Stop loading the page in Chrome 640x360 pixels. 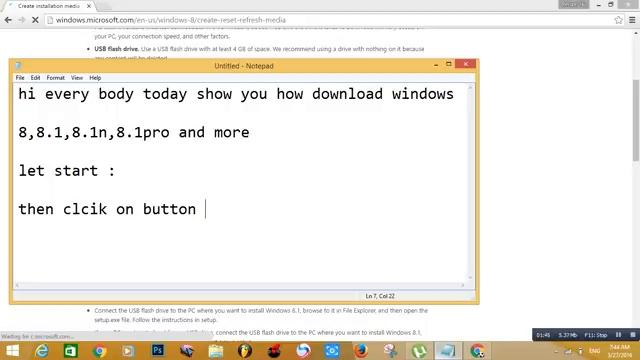tap(35, 20)
